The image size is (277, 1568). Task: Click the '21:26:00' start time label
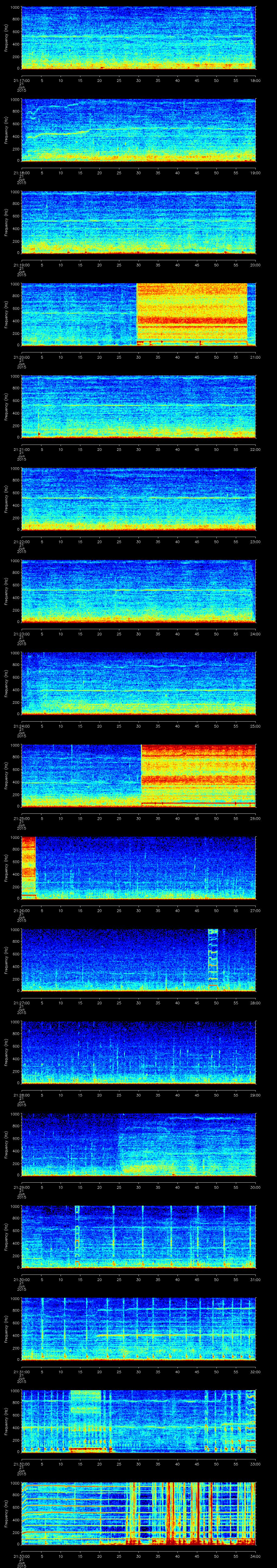(21, 910)
